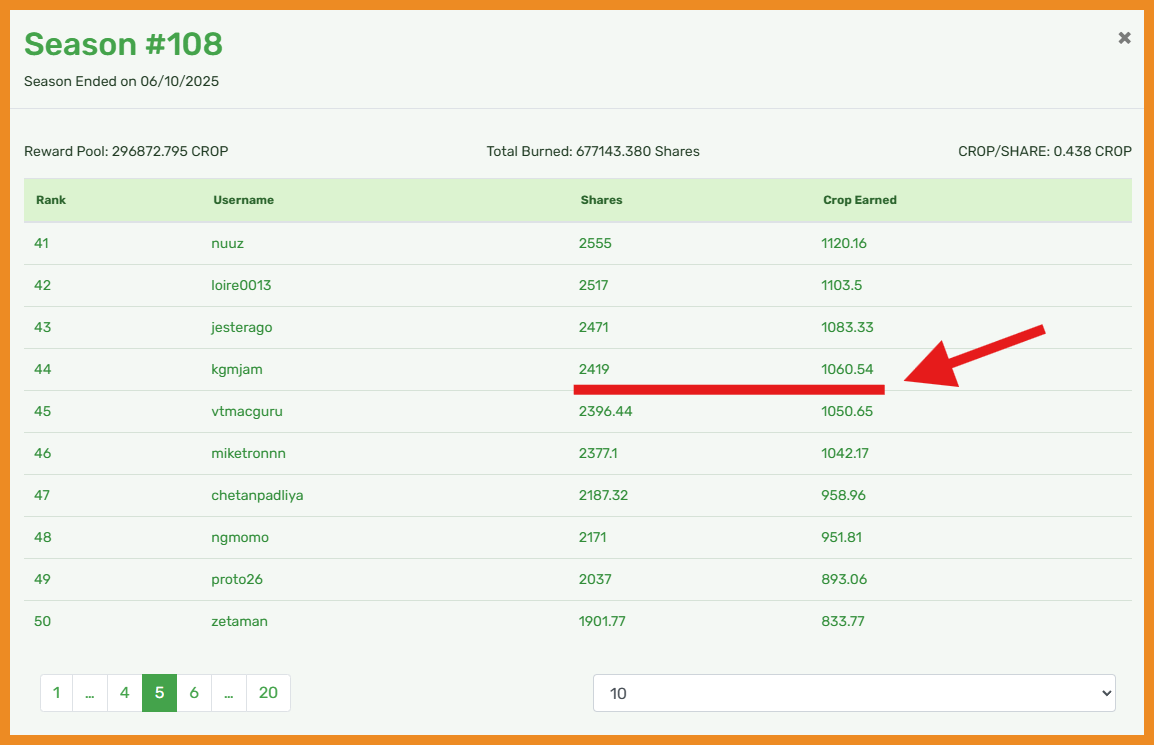Screen dimensions: 1154x745
Task: Click username vtmacguru in the list
Action: 254,411
